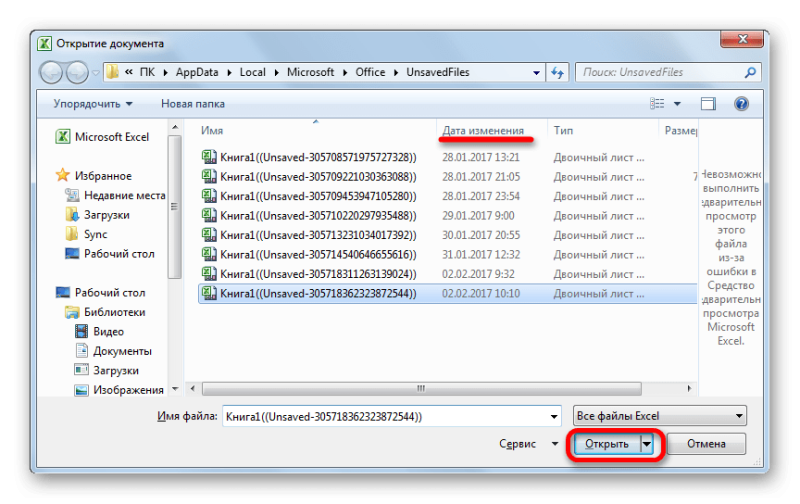Click the Открыть button
Image resolution: width=800 pixels, height=504 pixels.
607,444
